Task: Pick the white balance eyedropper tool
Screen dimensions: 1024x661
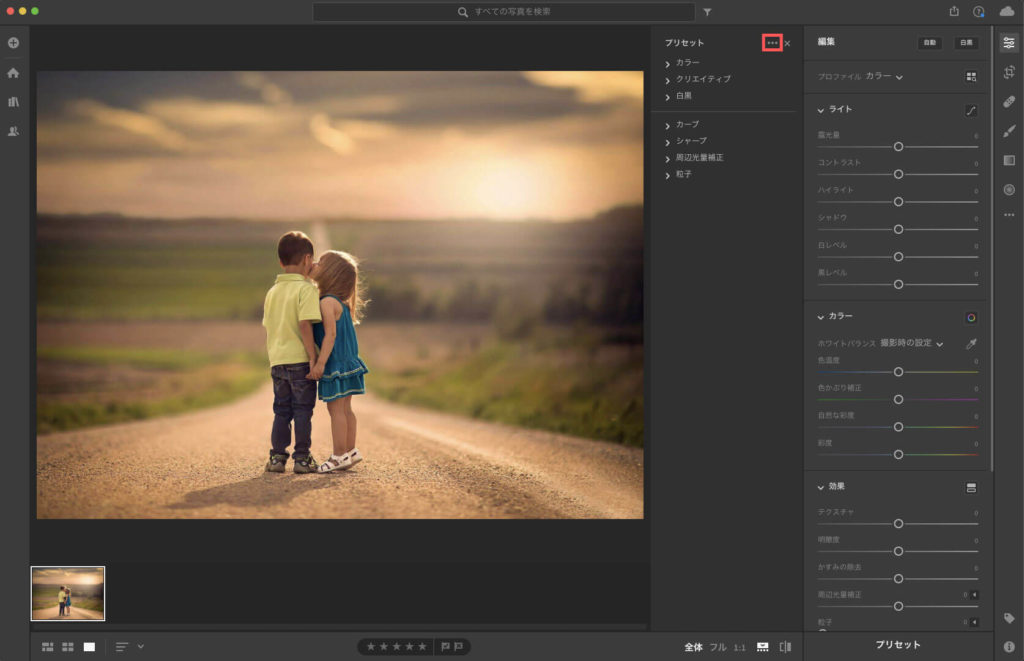Action: 971,344
